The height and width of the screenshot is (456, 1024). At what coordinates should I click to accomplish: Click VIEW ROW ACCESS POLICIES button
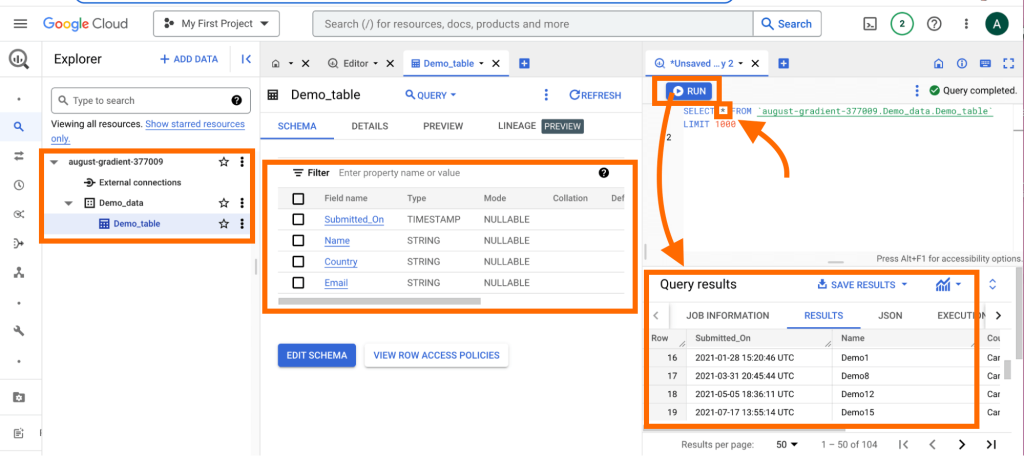pyautogui.click(x=436, y=355)
